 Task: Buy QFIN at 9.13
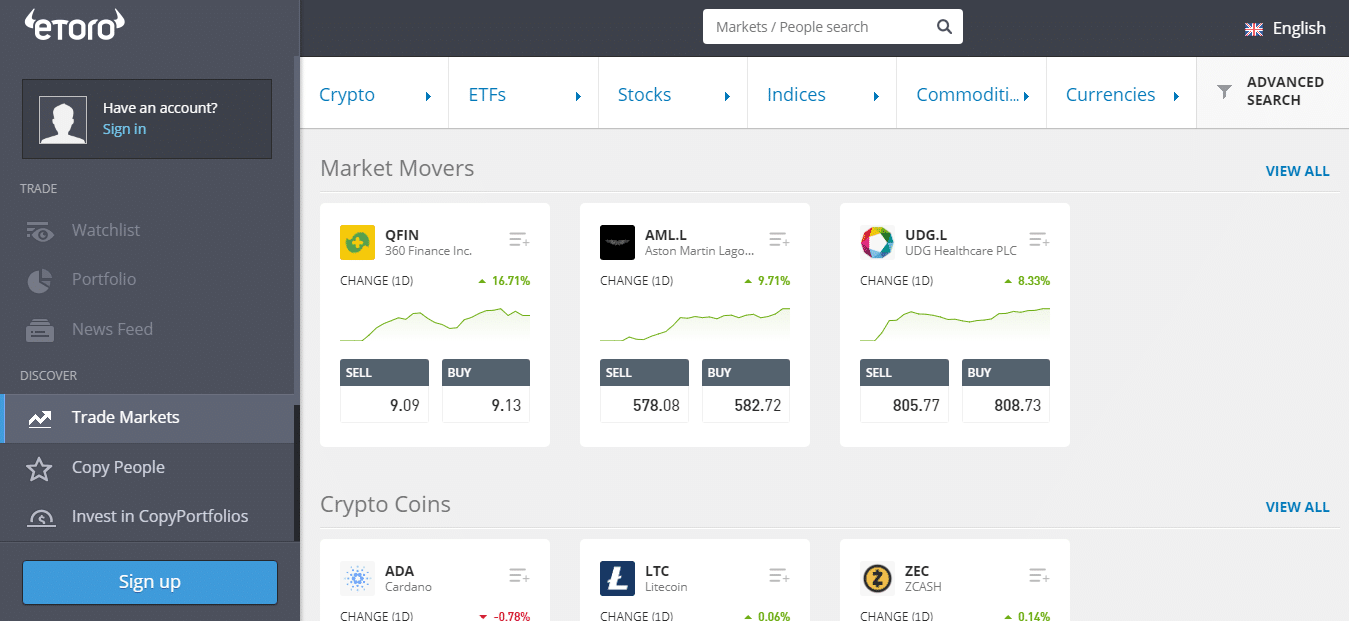pos(486,391)
